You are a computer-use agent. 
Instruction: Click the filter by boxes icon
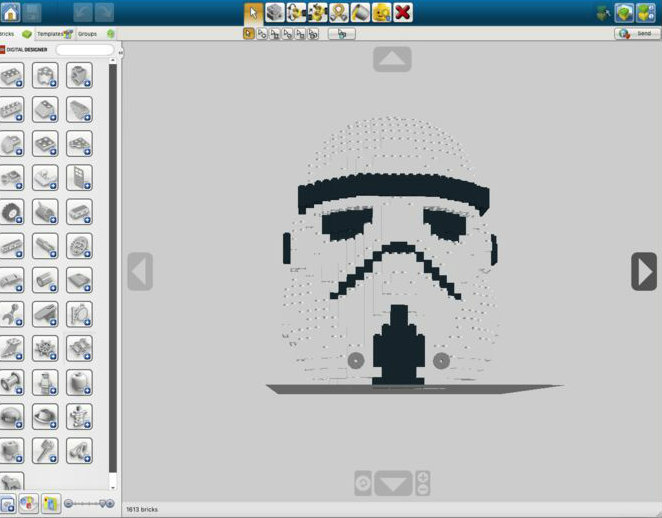click(50, 504)
